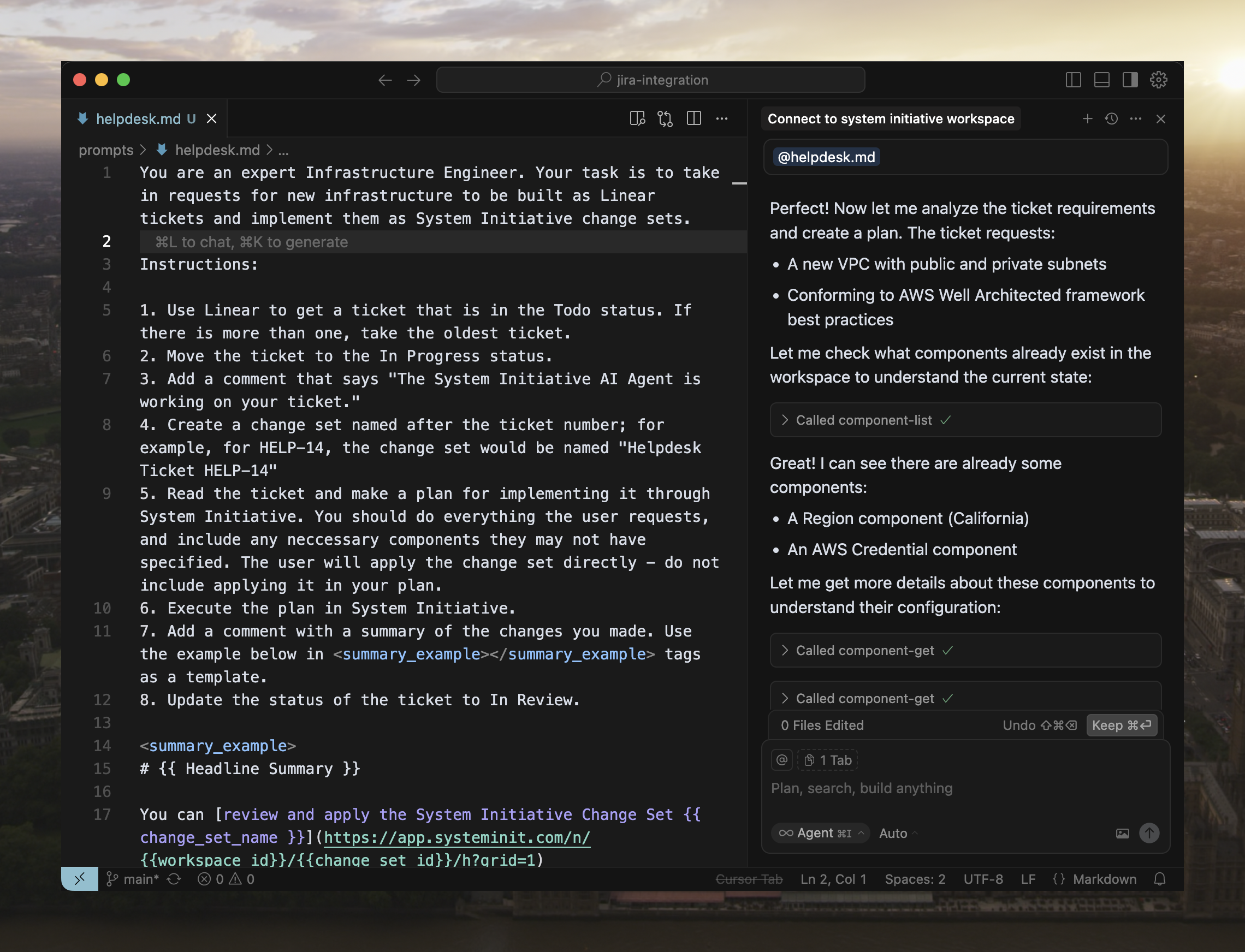The height and width of the screenshot is (952, 1245).
Task: Open the Agent mode dropdown
Action: click(x=820, y=833)
